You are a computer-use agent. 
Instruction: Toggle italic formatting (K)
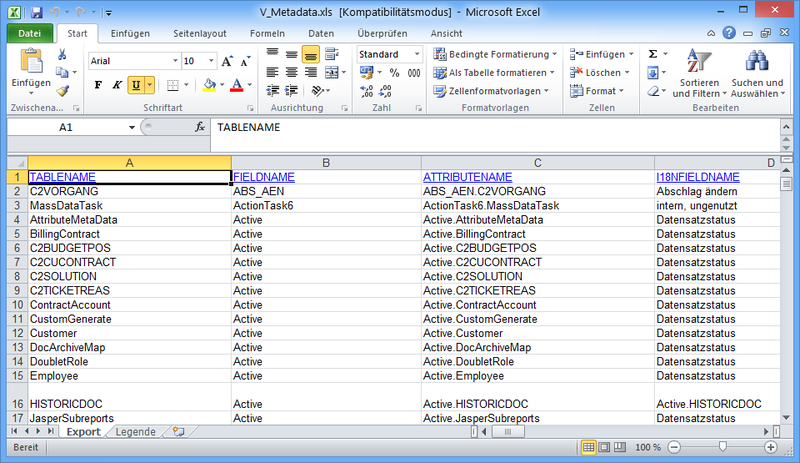(x=117, y=85)
